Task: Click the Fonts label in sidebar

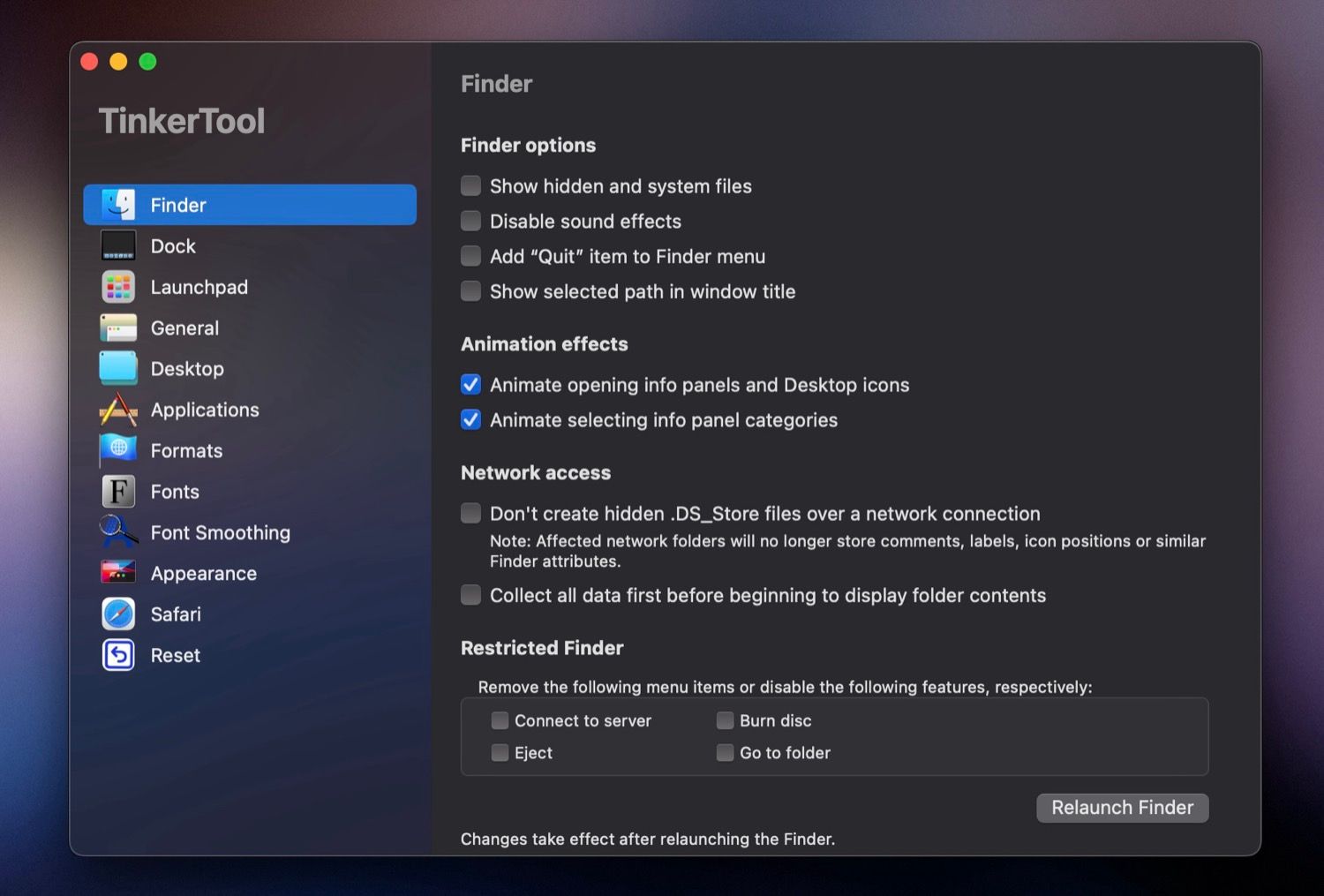Action: click(175, 492)
